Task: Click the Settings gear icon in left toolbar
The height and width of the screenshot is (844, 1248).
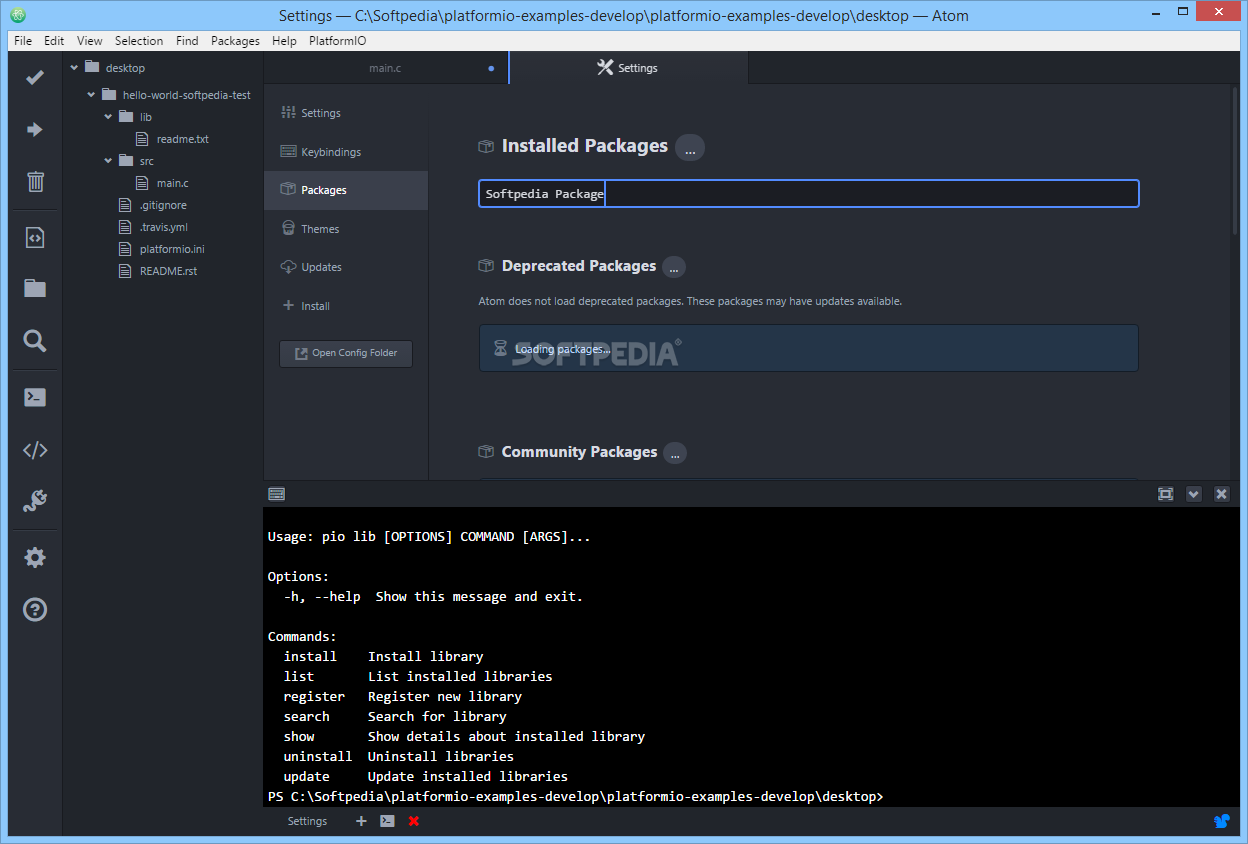Action: 35,557
